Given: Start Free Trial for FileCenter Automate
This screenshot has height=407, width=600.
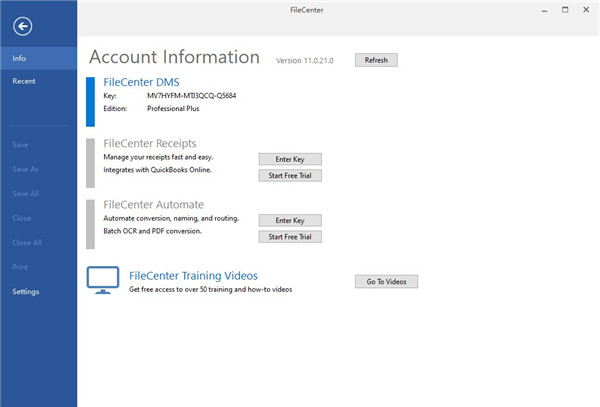Looking at the screenshot, I should [290, 237].
